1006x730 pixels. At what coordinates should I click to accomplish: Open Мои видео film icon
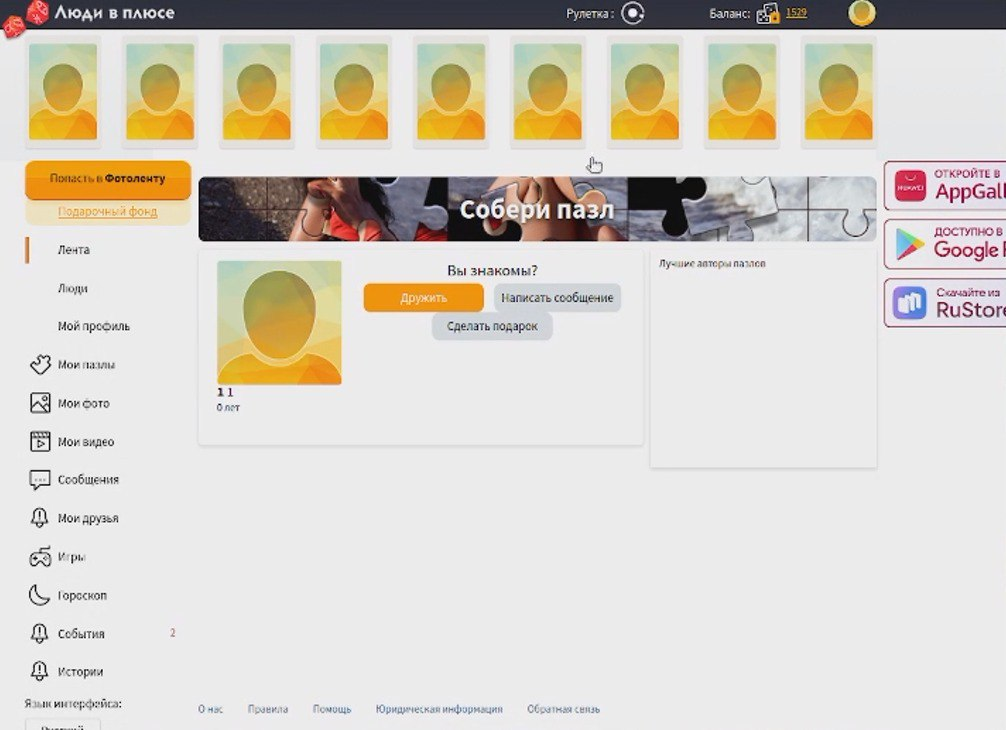point(40,441)
